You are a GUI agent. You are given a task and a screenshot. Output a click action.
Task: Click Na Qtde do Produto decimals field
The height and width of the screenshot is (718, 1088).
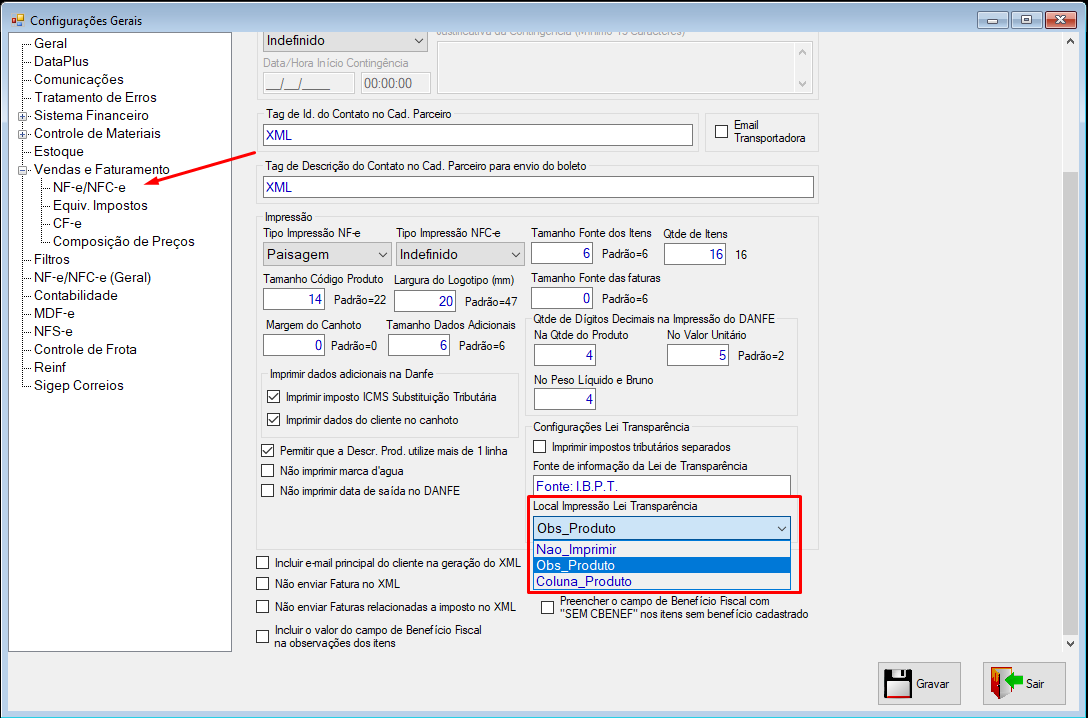coord(565,355)
